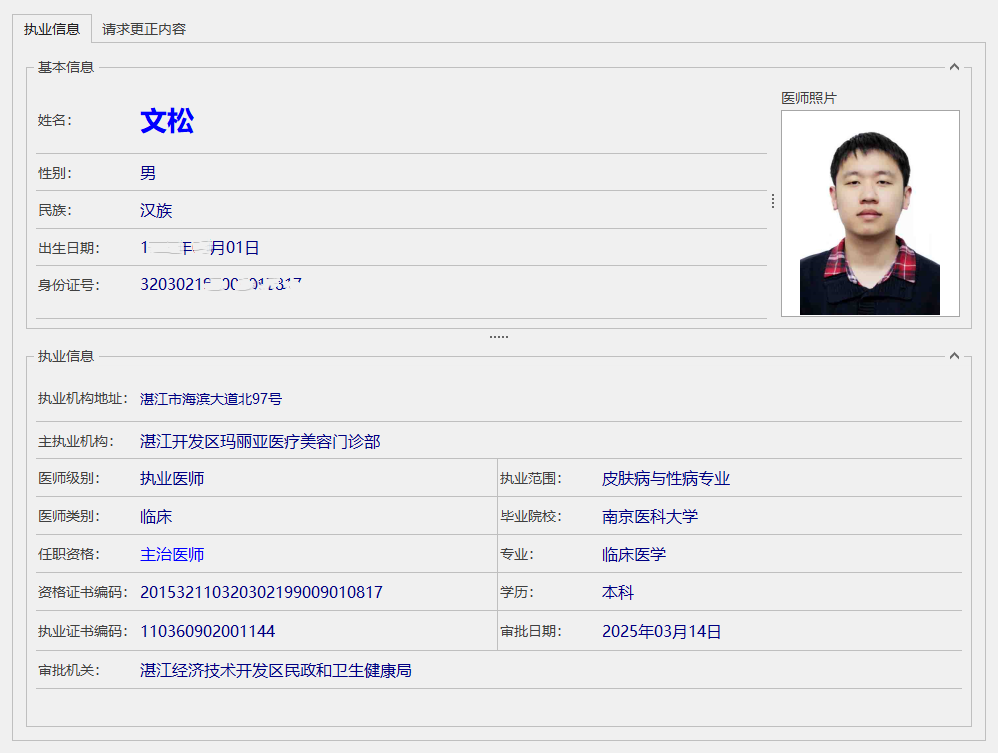Click education value 本科
The width and height of the screenshot is (998, 753).
coord(618,593)
